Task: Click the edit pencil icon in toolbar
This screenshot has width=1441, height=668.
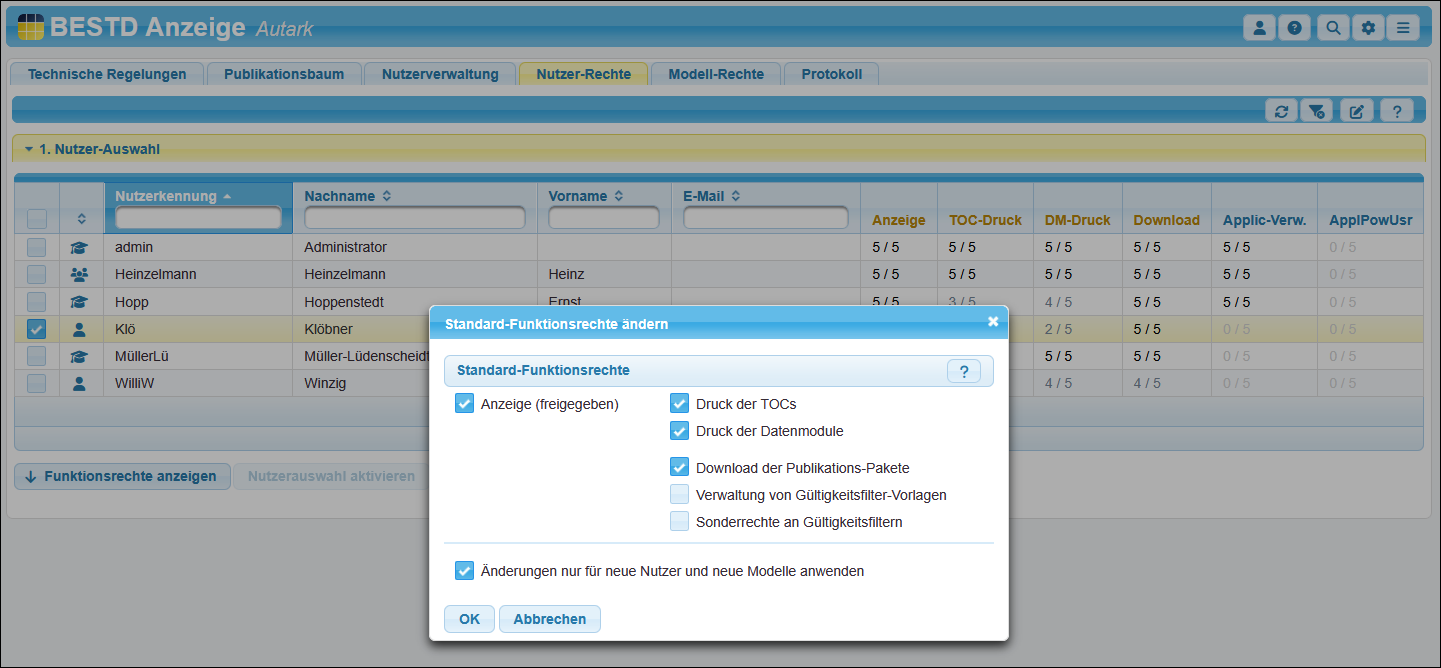Action: coord(1356,111)
